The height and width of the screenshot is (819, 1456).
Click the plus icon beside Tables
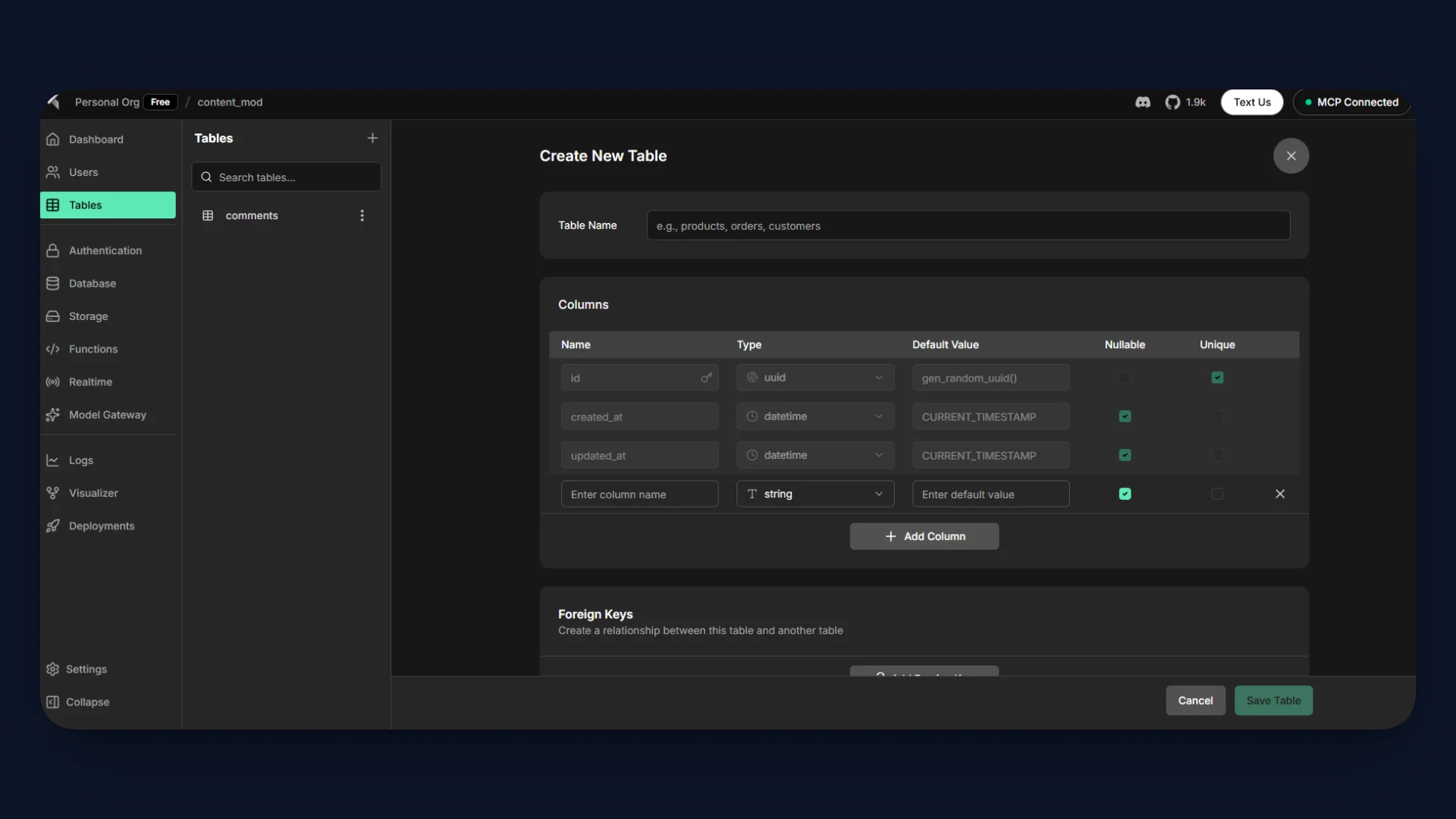point(372,138)
